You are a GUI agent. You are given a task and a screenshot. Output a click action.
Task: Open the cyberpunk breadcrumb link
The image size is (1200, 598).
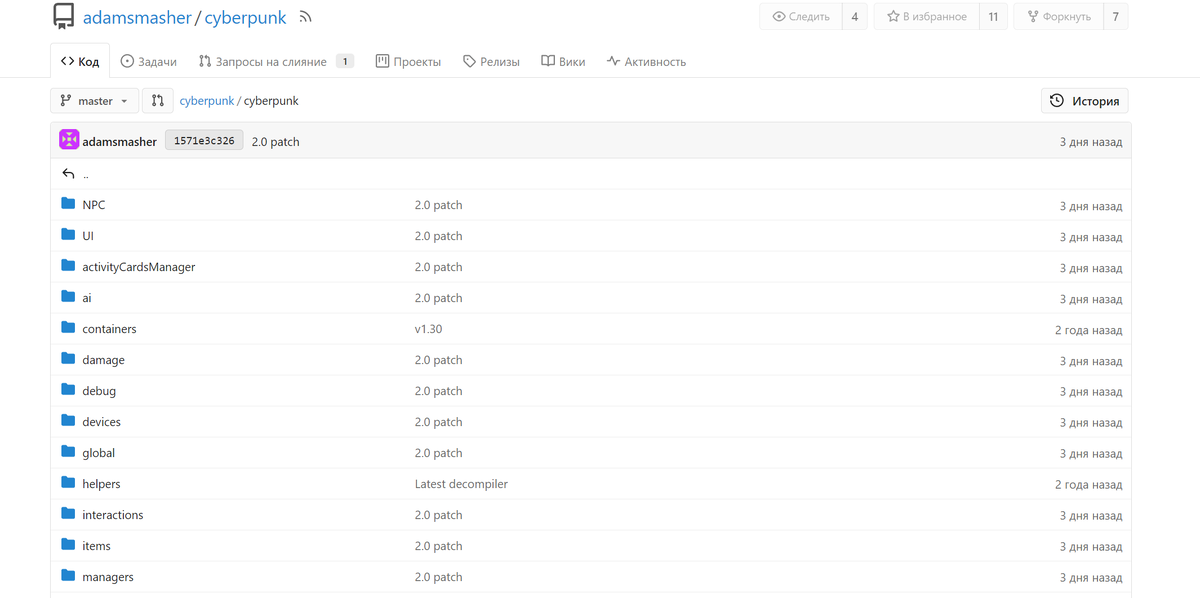pyautogui.click(x=207, y=101)
